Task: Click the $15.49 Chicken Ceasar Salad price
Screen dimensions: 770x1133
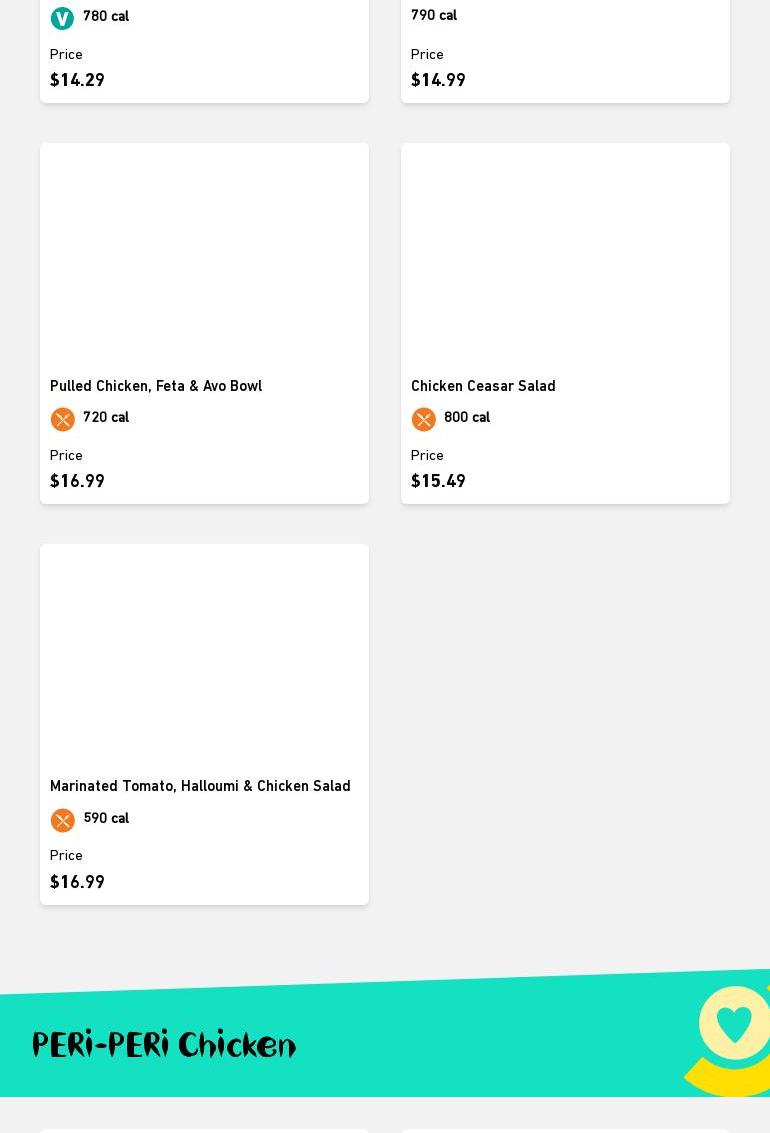Action: click(x=438, y=481)
